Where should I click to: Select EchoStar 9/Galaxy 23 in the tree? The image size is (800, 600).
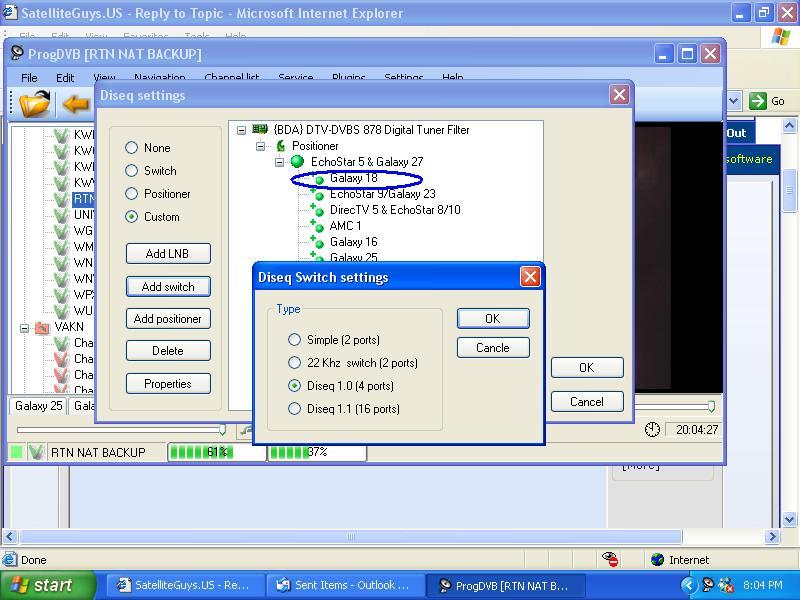pos(383,194)
